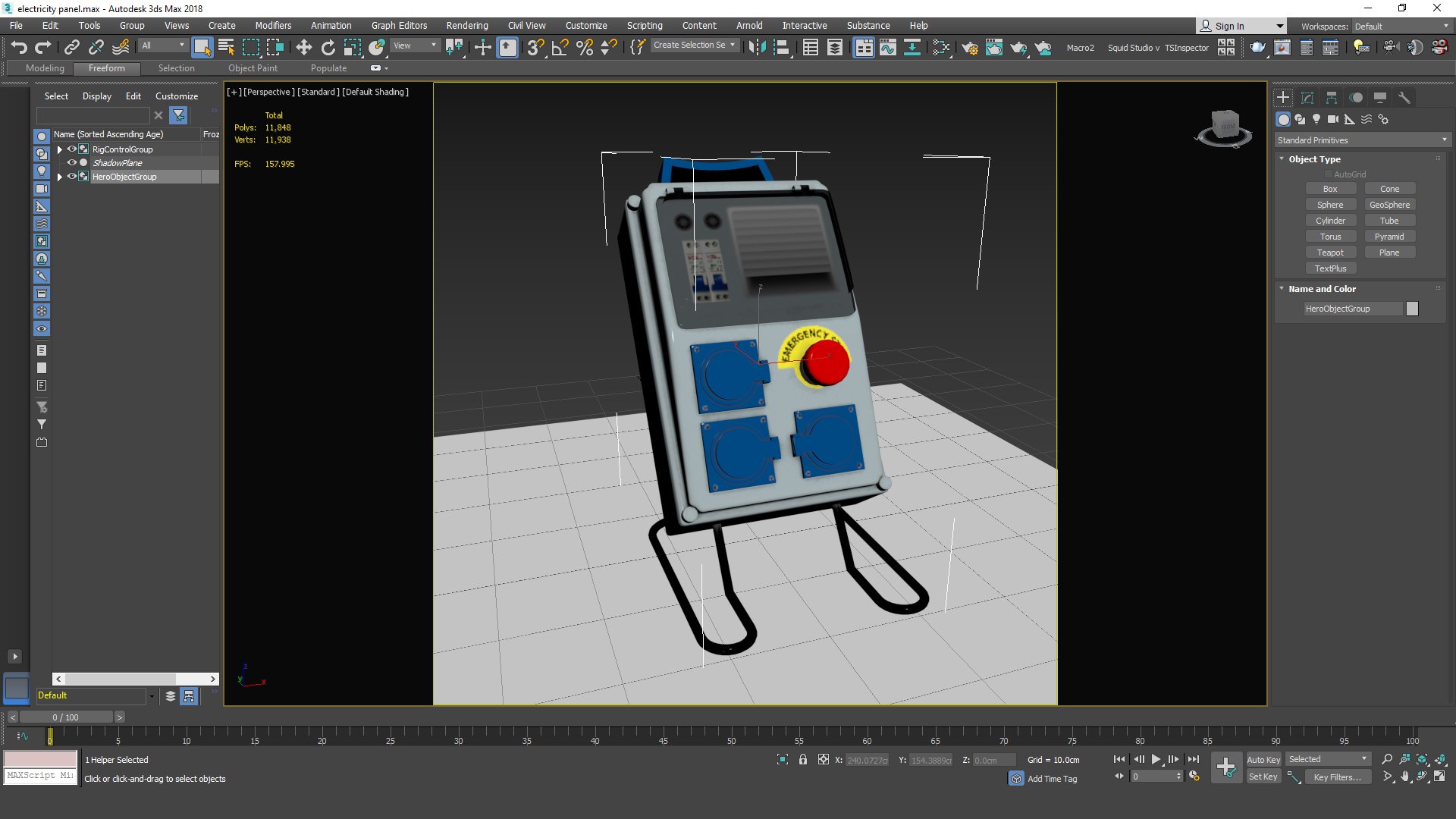Toggle the selection lock padlock icon
This screenshot has height=819, width=1456.
[802, 760]
